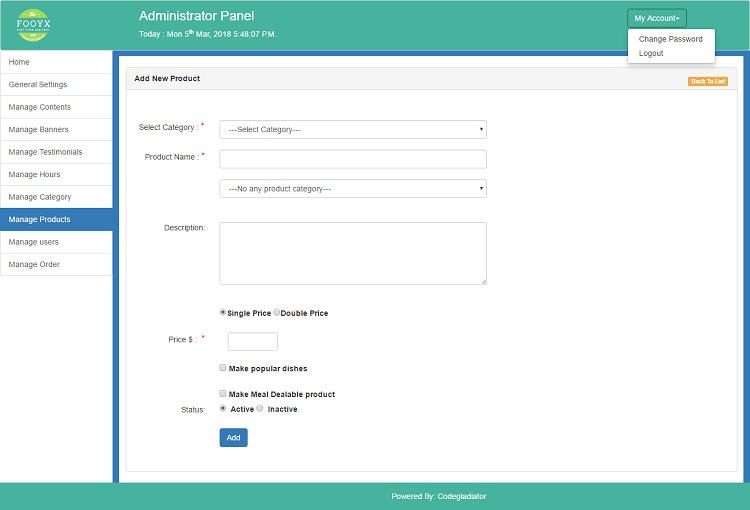Select the Double Price radio option
Screen dimensions: 750x510
point(277,313)
